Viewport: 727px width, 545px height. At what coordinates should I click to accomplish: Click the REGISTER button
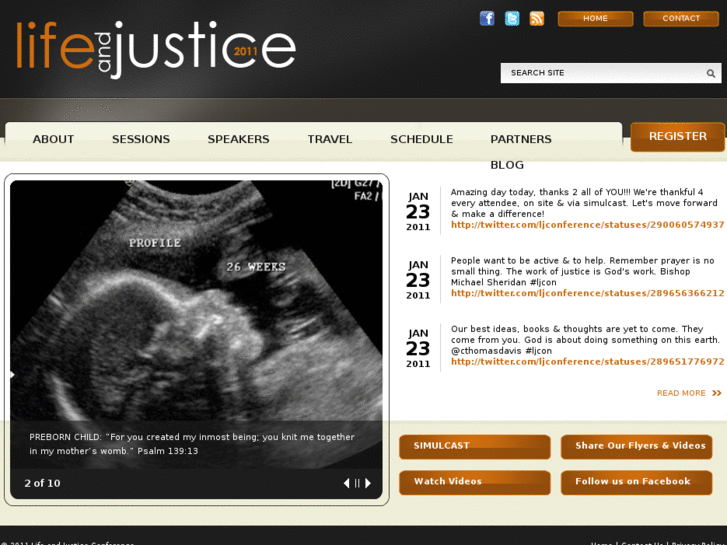pos(677,136)
